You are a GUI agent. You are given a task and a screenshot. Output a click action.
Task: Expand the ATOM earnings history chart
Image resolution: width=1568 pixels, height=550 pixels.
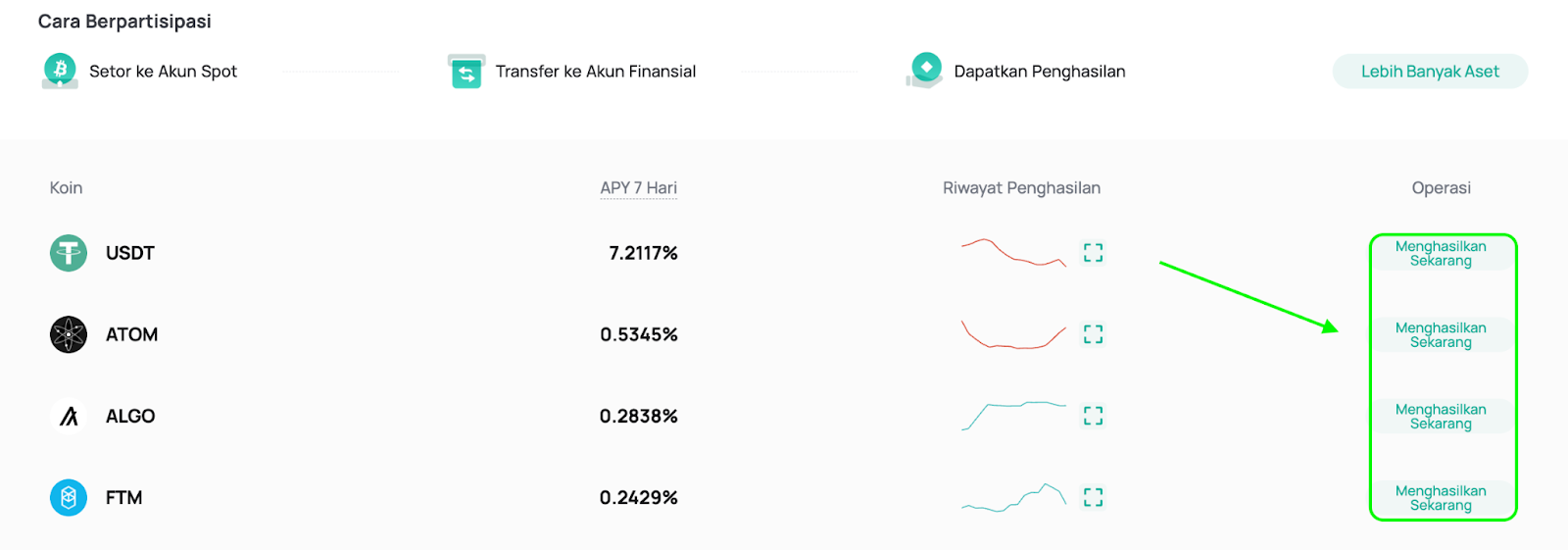[1094, 334]
